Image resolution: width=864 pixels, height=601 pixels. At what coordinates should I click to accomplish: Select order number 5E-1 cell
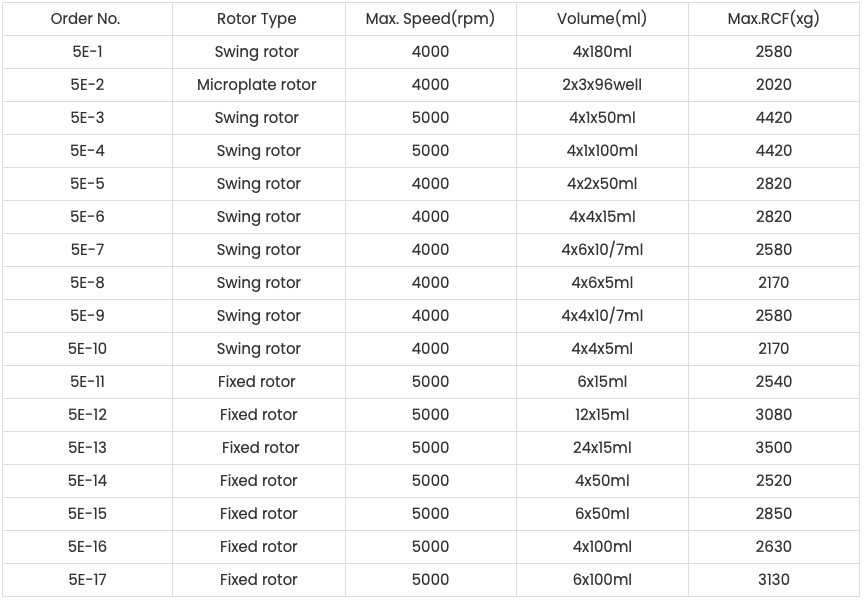[87, 52]
